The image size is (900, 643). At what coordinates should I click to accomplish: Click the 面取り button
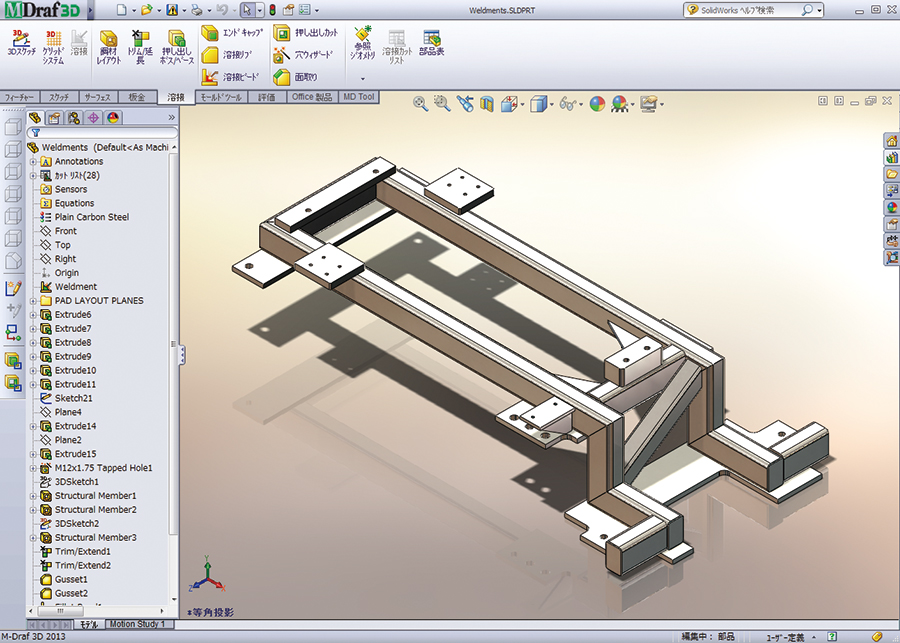tap(282, 76)
